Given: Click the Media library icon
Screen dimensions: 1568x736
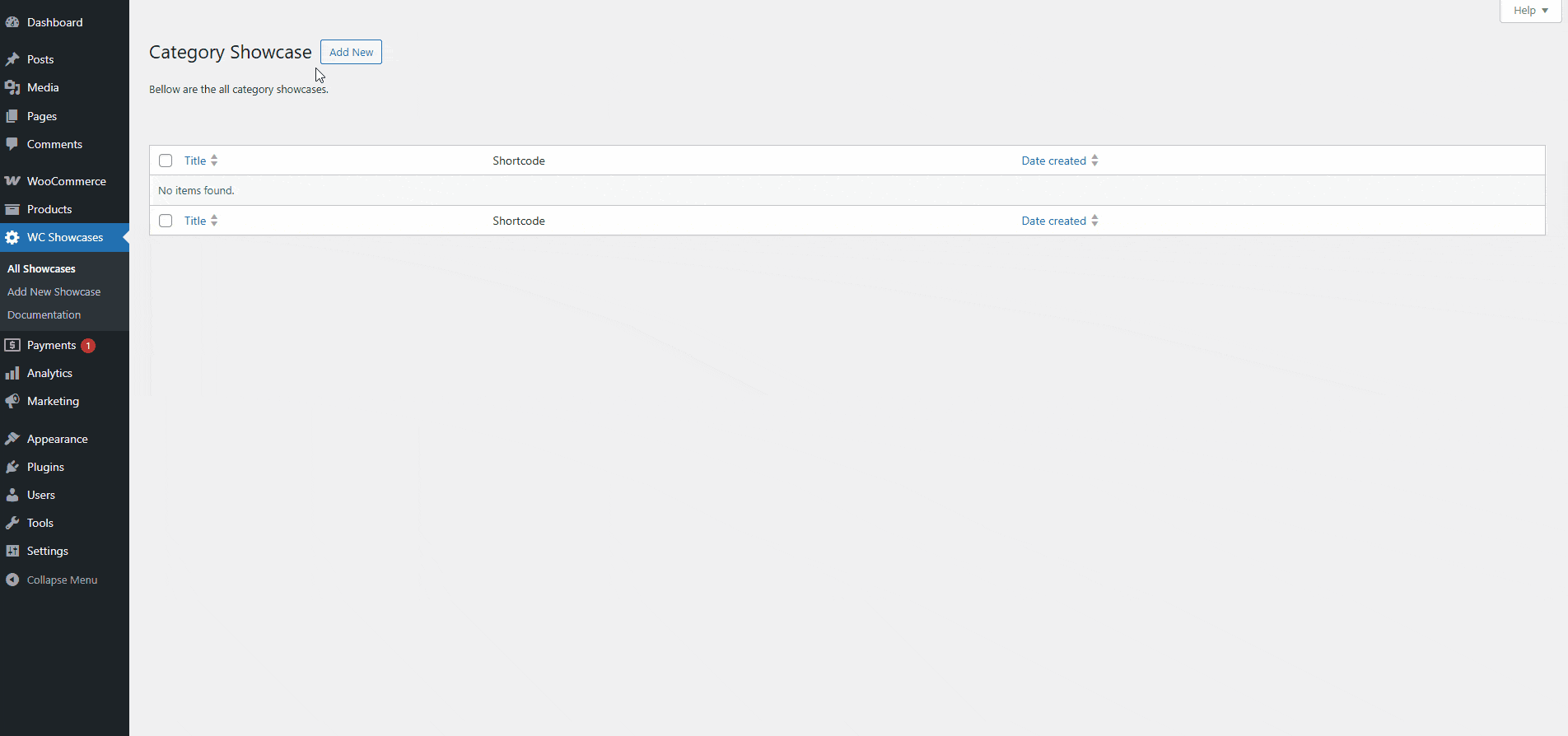Looking at the screenshot, I should [12, 87].
